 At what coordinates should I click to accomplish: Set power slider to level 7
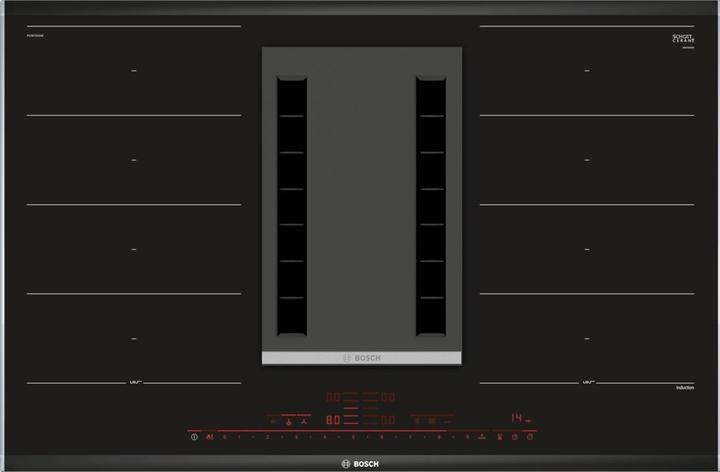(x=410, y=437)
